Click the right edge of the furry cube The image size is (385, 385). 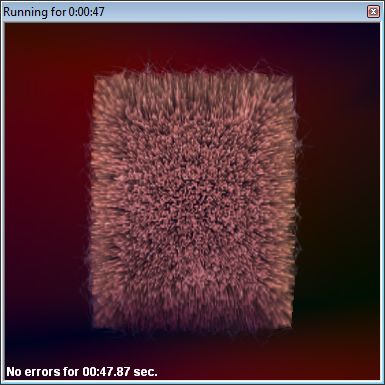293,200
